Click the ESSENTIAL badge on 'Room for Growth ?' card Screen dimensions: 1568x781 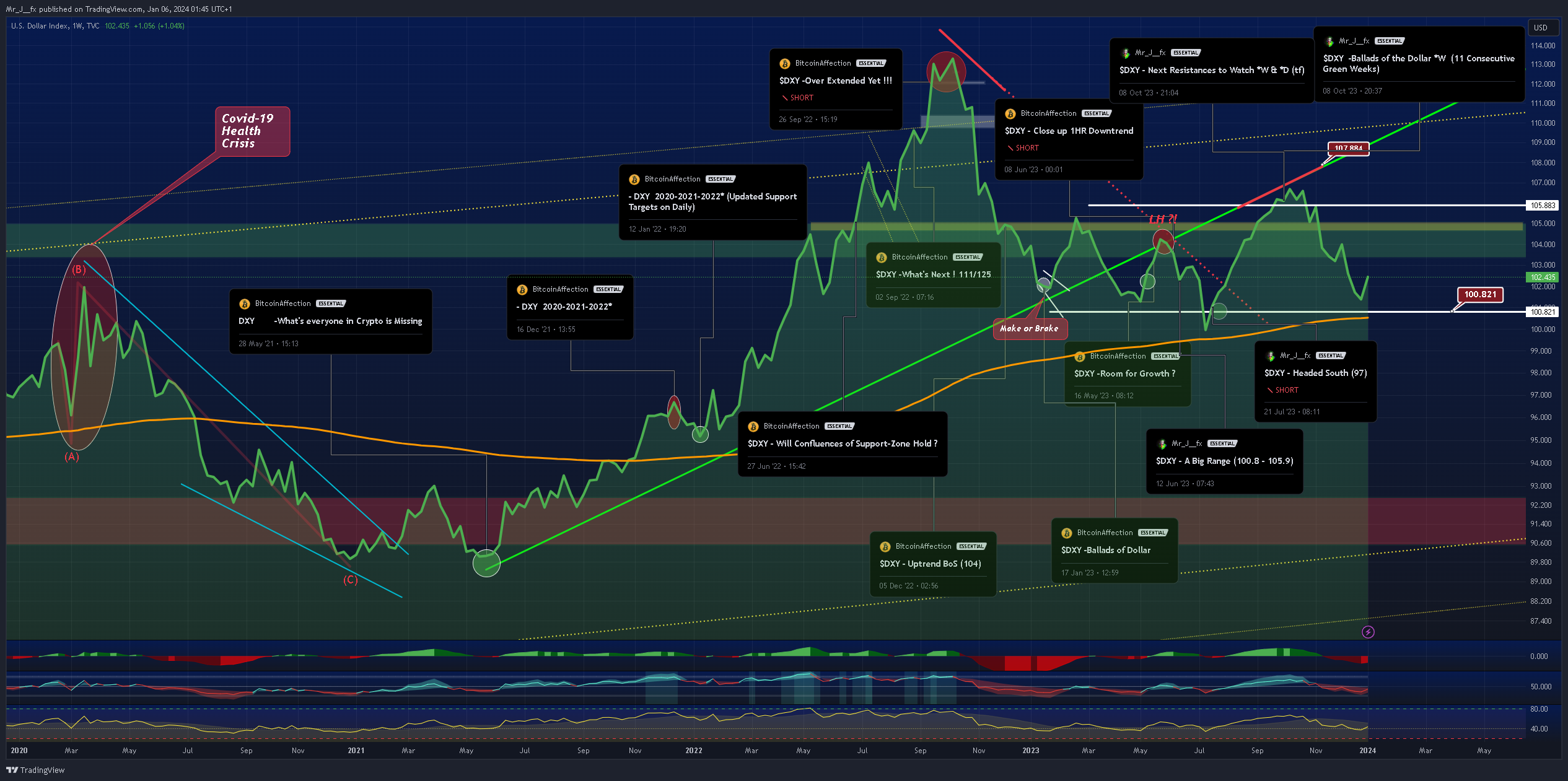coord(1166,357)
